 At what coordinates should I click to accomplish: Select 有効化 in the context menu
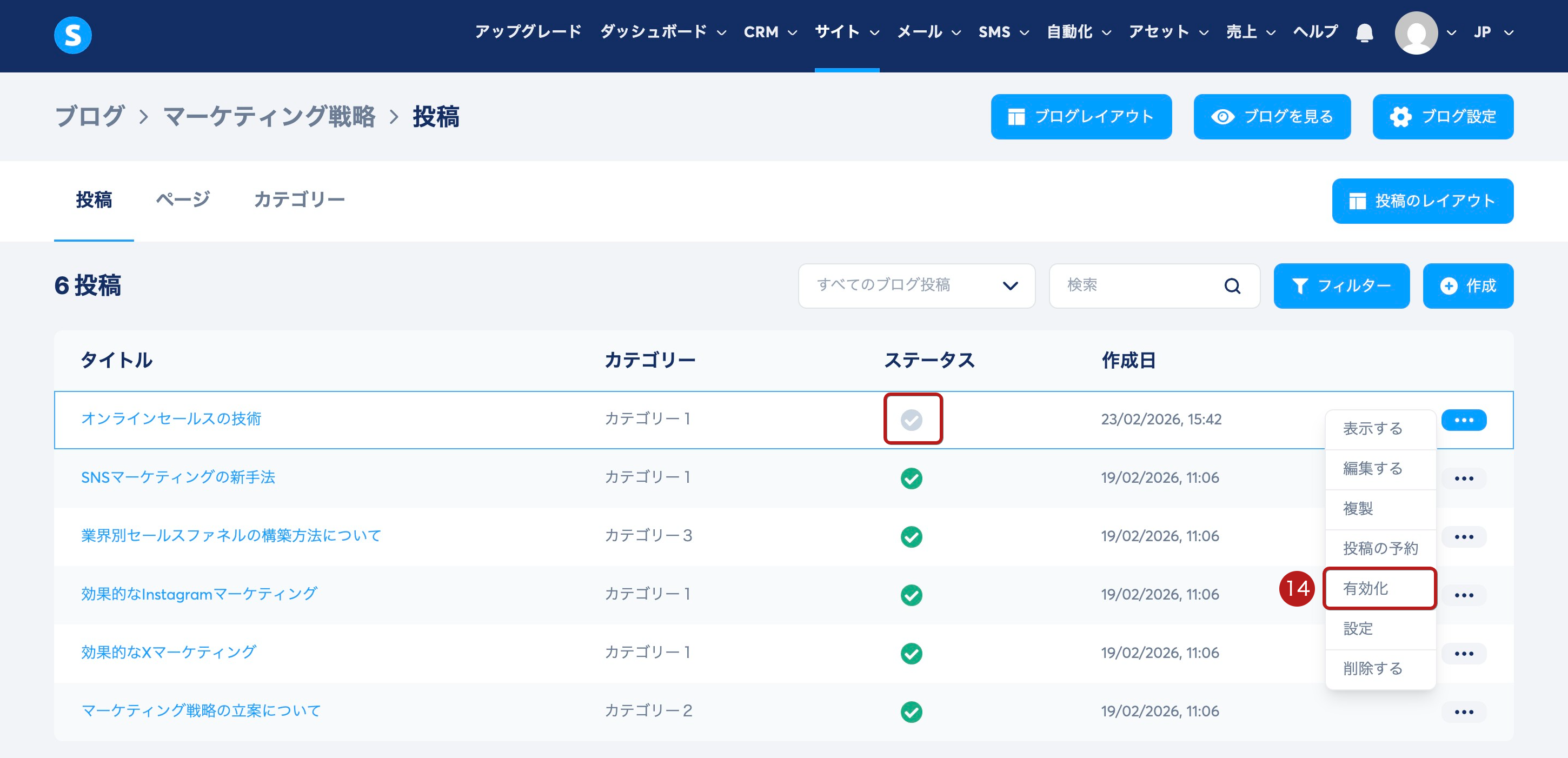point(1379,588)
